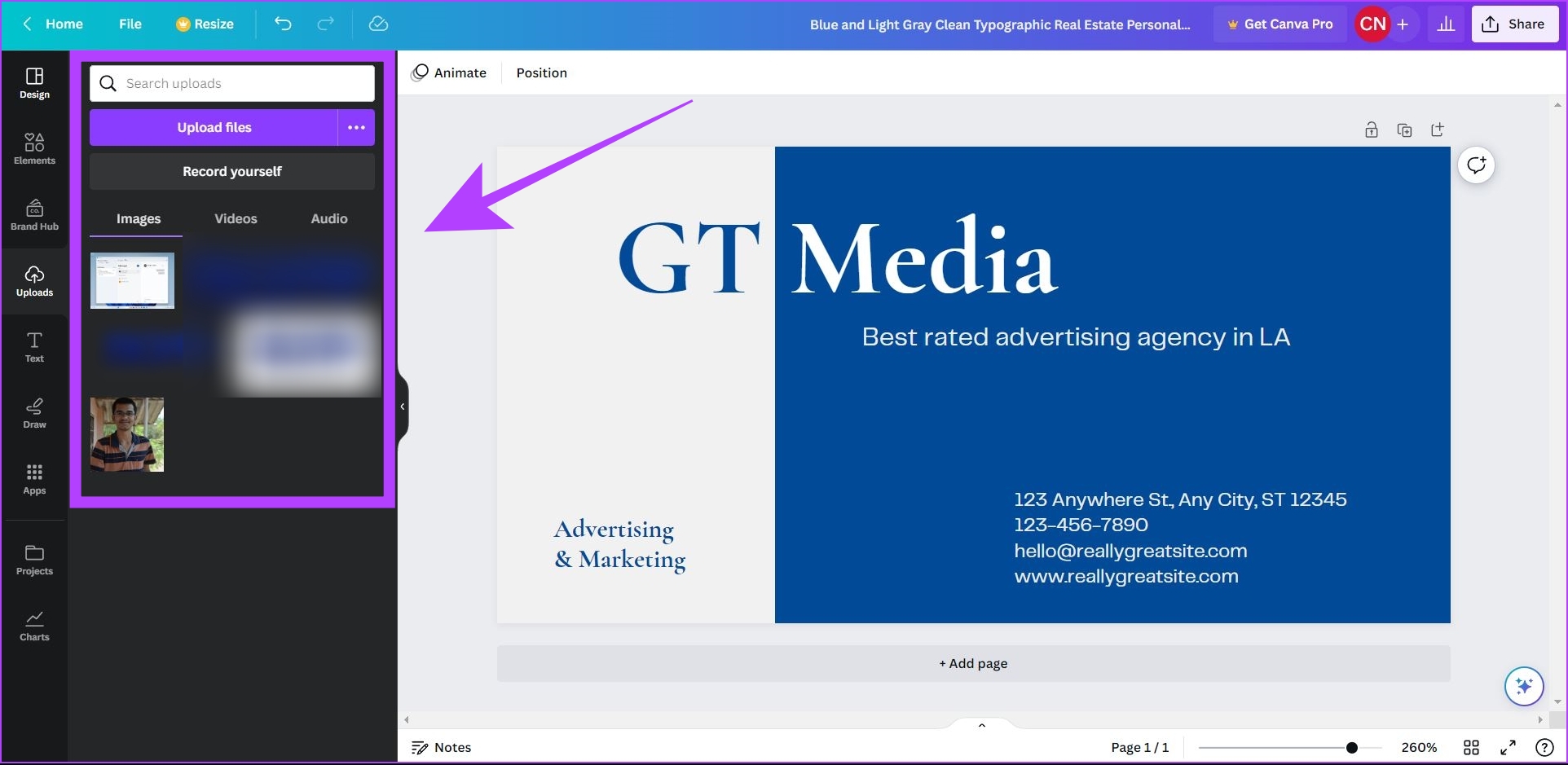Lock the page with padlock icon
The height and width of the screenshot is (765, 1568).
point(1372,130)
